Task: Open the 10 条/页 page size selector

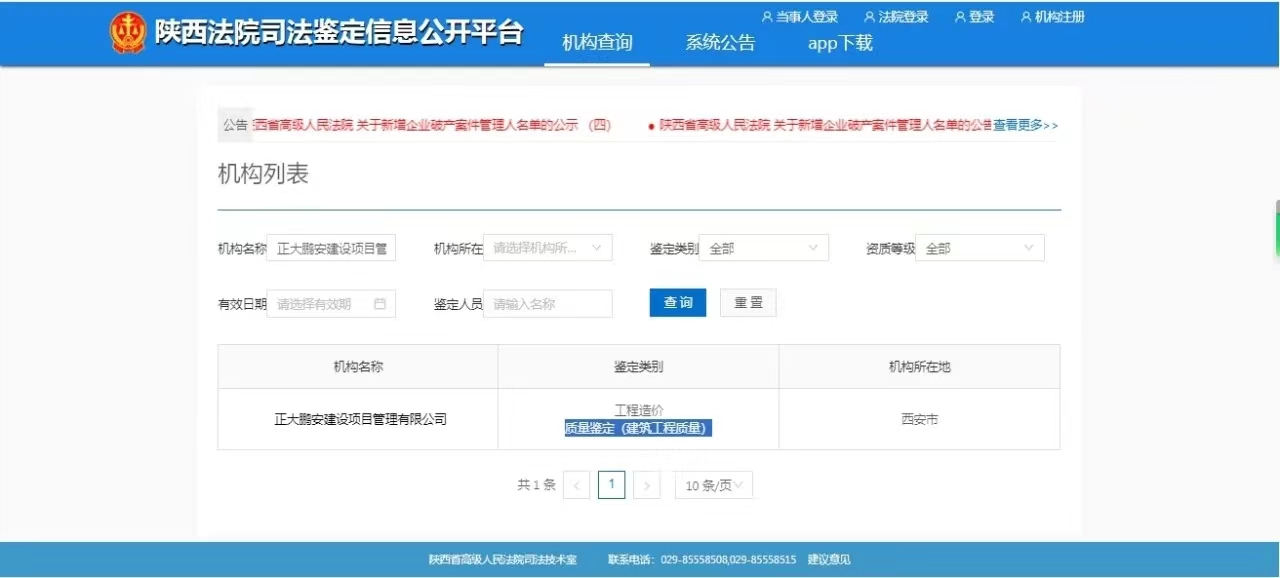Action: click(714, 486)
